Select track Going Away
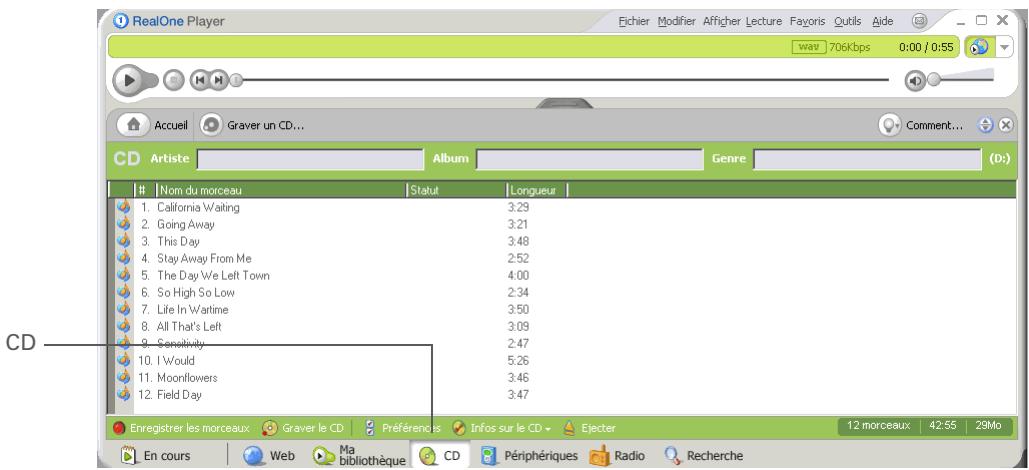Image resolution: width=1029 pixels, height=470 pixels. 186,224
